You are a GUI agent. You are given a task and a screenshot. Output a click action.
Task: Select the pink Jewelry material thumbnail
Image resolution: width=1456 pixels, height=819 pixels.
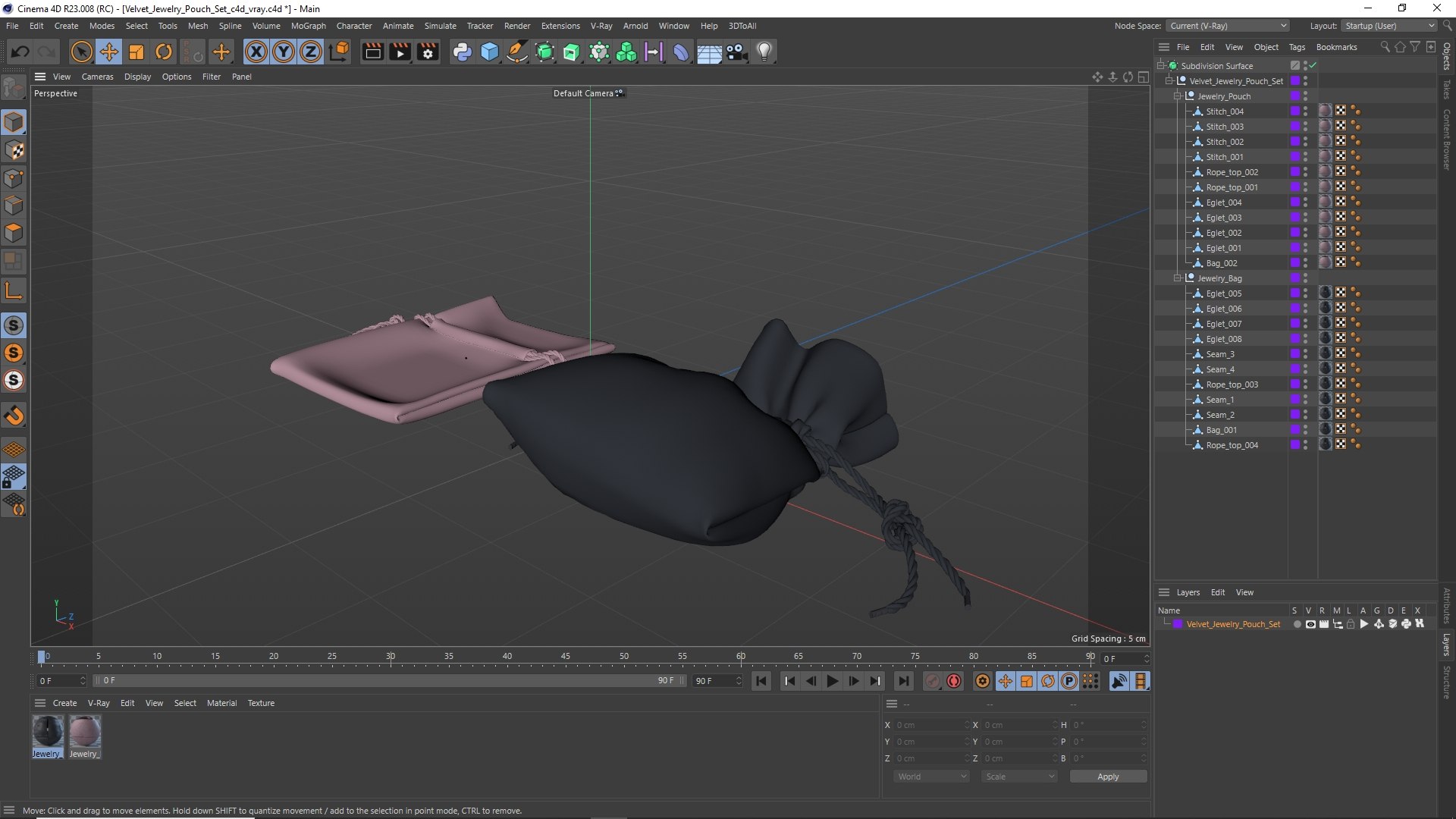point(85,733)
